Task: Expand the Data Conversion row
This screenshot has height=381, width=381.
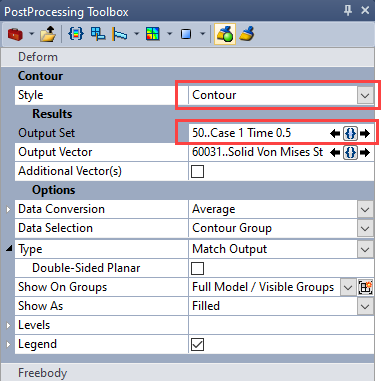Action: click(8, 210)
